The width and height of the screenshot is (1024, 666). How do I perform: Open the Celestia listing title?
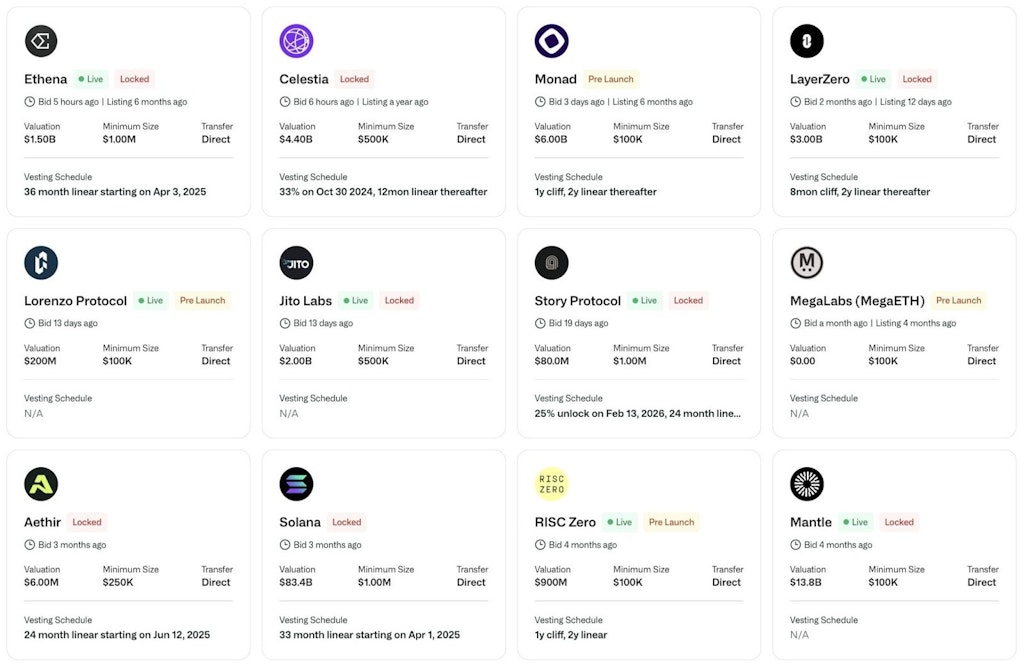304,79
